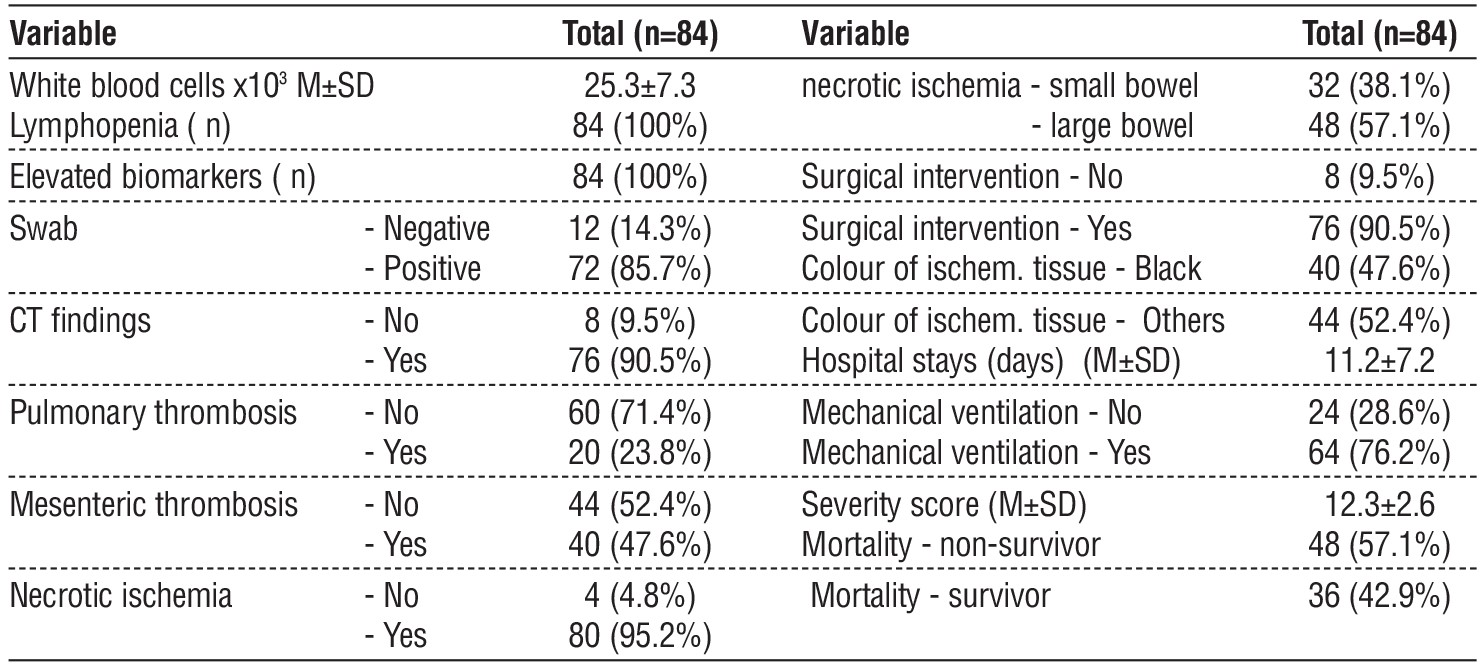
Task: Select the left Total (n=84) header
Action: tap(642, 34)
